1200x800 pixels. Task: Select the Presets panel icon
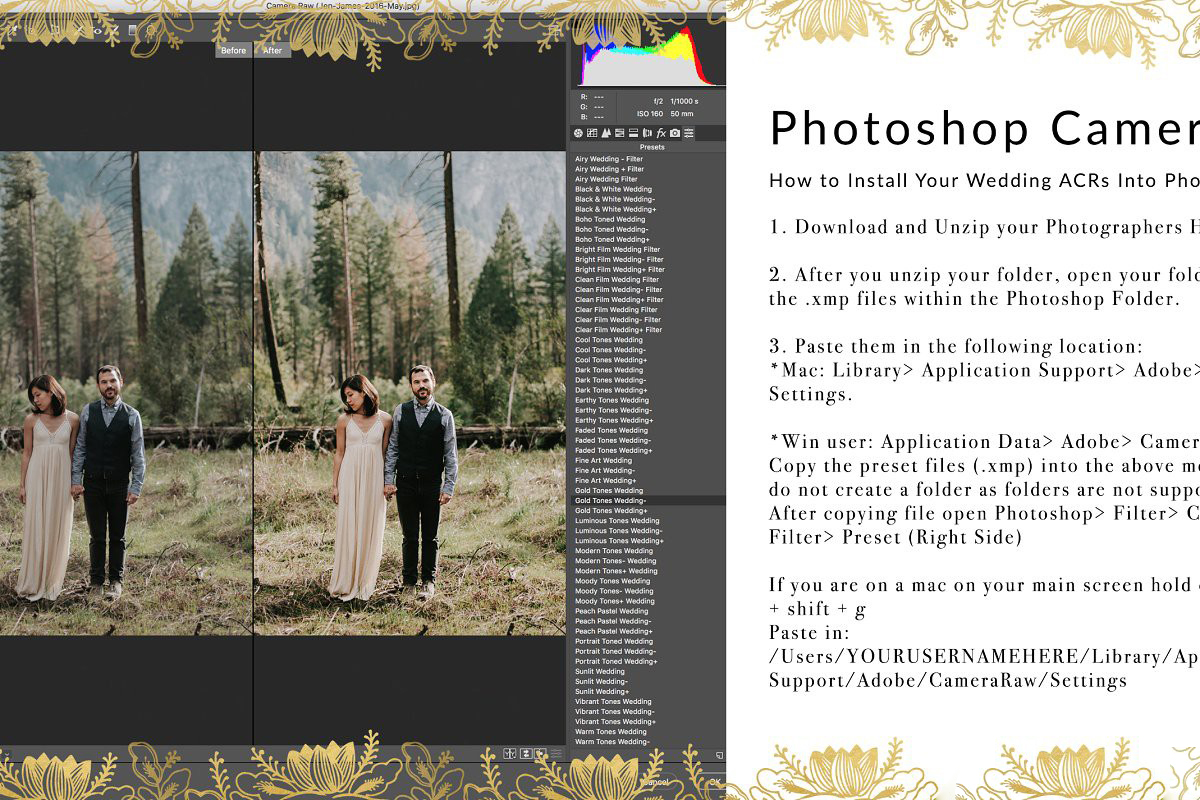pos(688,133)
